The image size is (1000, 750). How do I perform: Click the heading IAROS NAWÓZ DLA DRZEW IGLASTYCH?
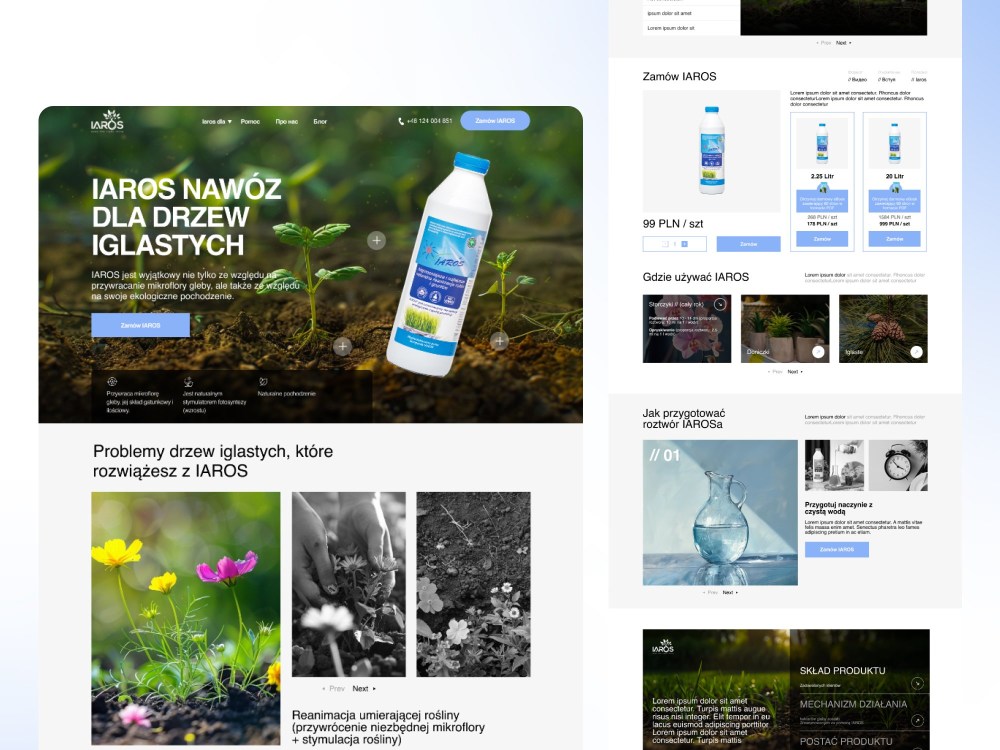(186, 217)
